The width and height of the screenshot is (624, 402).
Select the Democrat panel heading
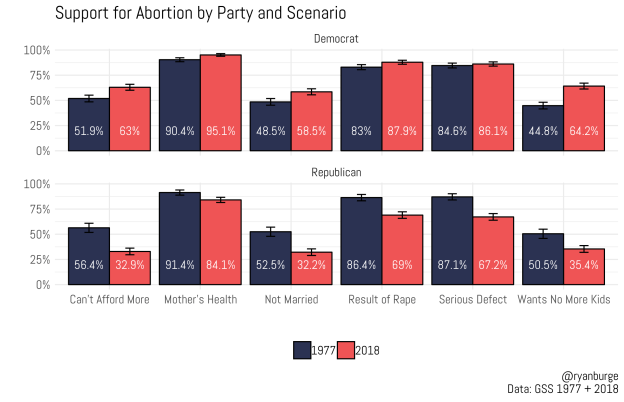point(336,39)
